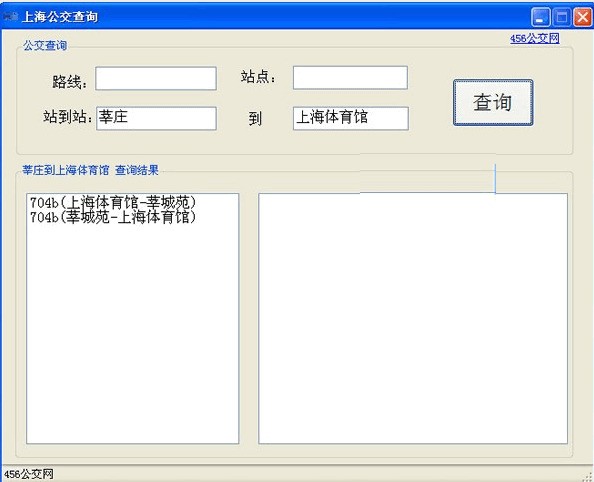Close the 上海公交查询 window
The image size is (594, 482).
pyautogui.click(x=583, y=17)
